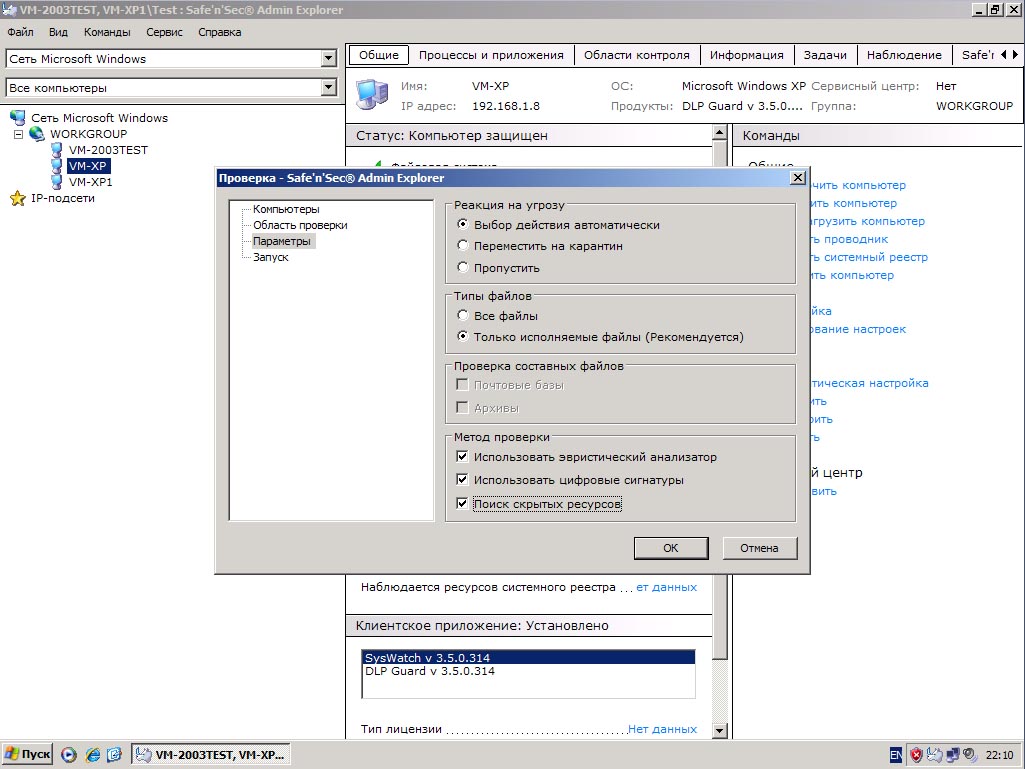Image resolution: width=1025 pixels, height=769 pixels.
Task: Switch to the Задачи tab
Action: click(x=825, y=55)
